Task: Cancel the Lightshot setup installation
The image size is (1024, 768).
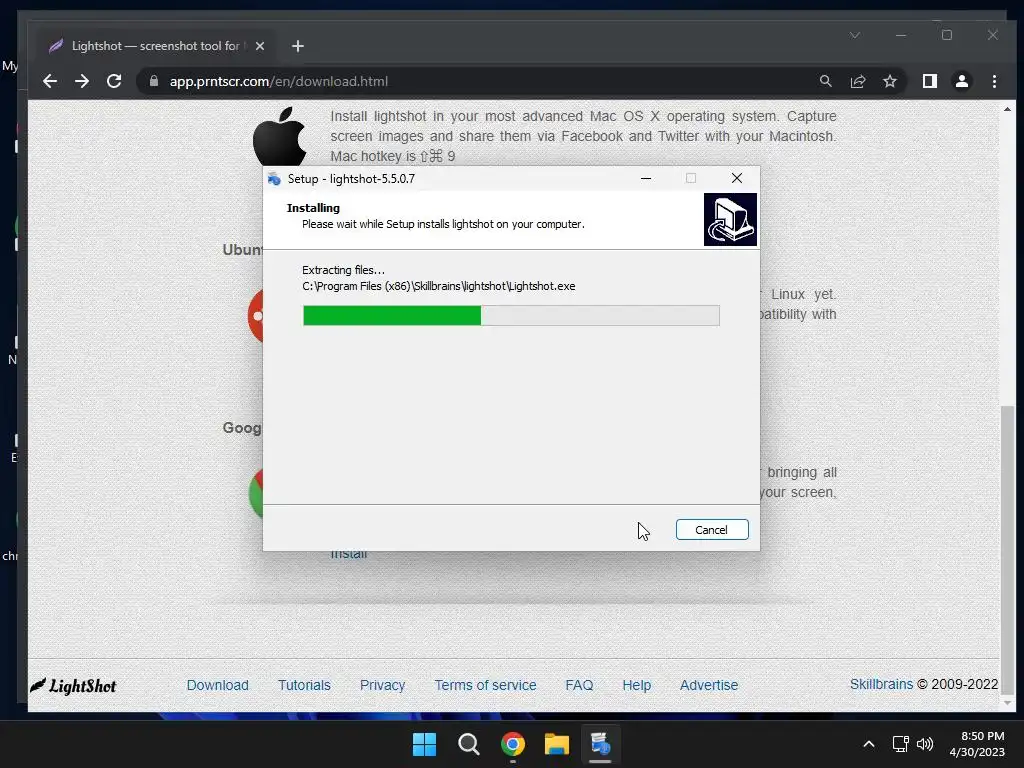Action: (x=712, y=530)
